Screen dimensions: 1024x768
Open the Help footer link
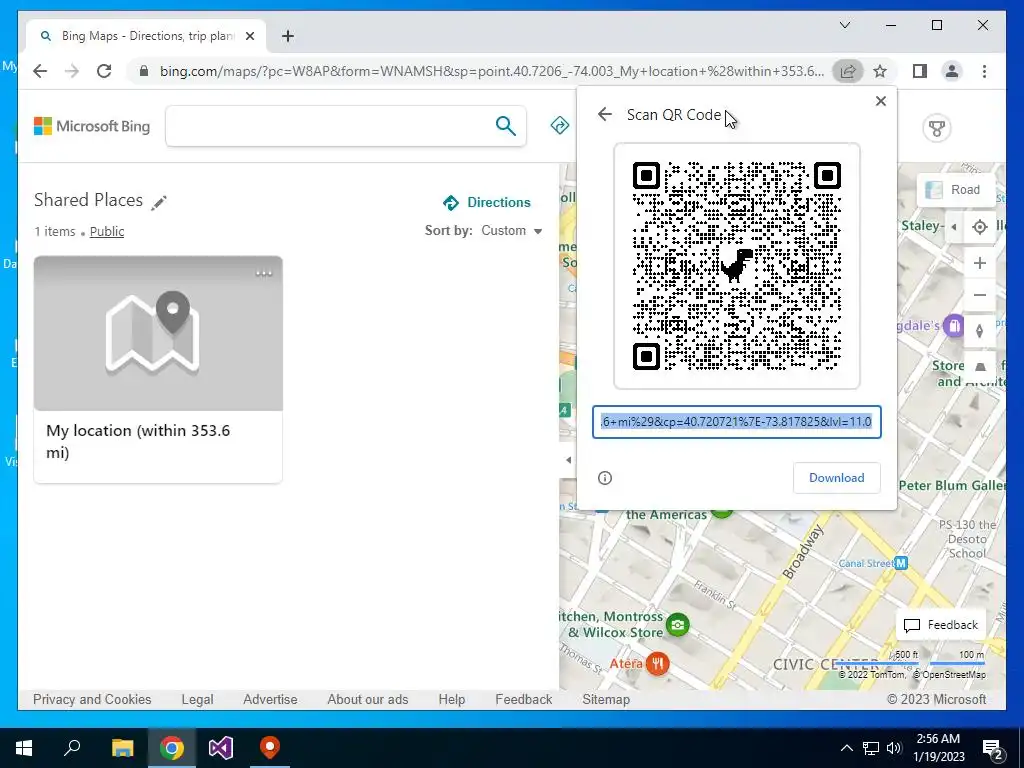[x=452, y=699]
